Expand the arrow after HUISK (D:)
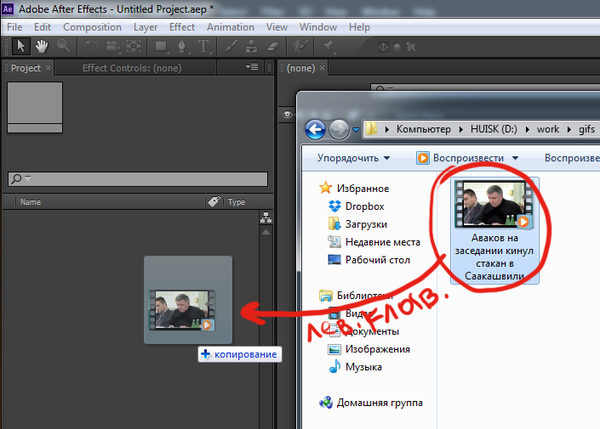The width and height of the screenshot is (600, 429). 527,129
